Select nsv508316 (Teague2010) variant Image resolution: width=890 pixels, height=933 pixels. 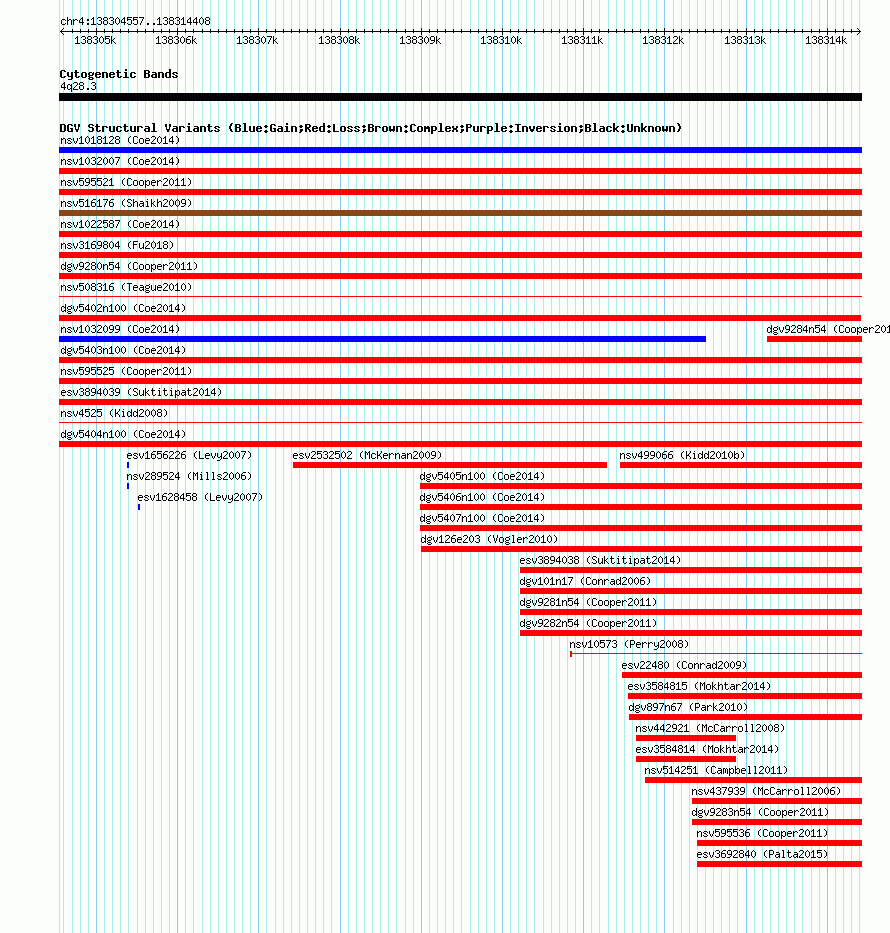pyautogui.click(x=126, y=287)
